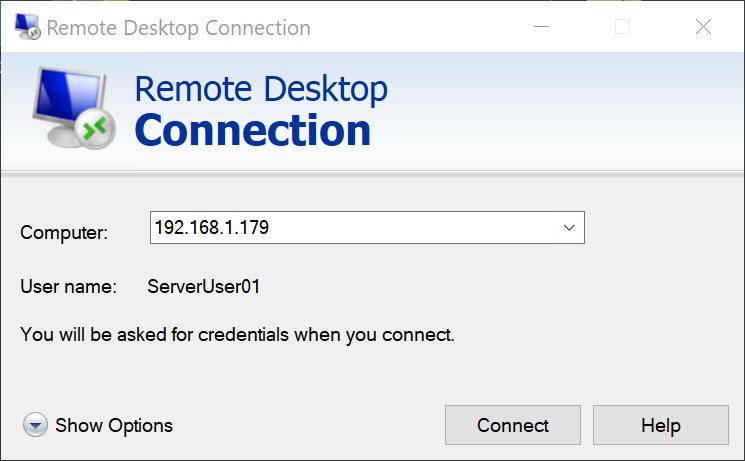
Task: Click the ServerUser01 user name text
Action: (203, 287)
